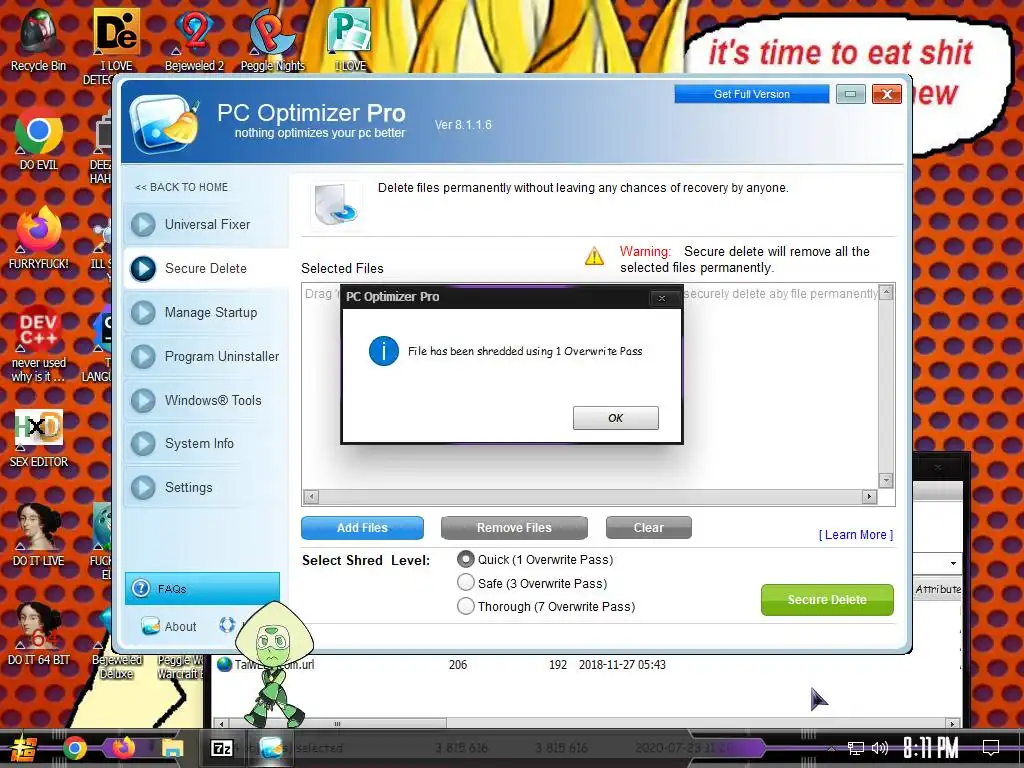Image resolution: width=1024 pixels, height=768 pixels.
Task: Open Recycle Bin desktop icon
Action: [39, 39]
